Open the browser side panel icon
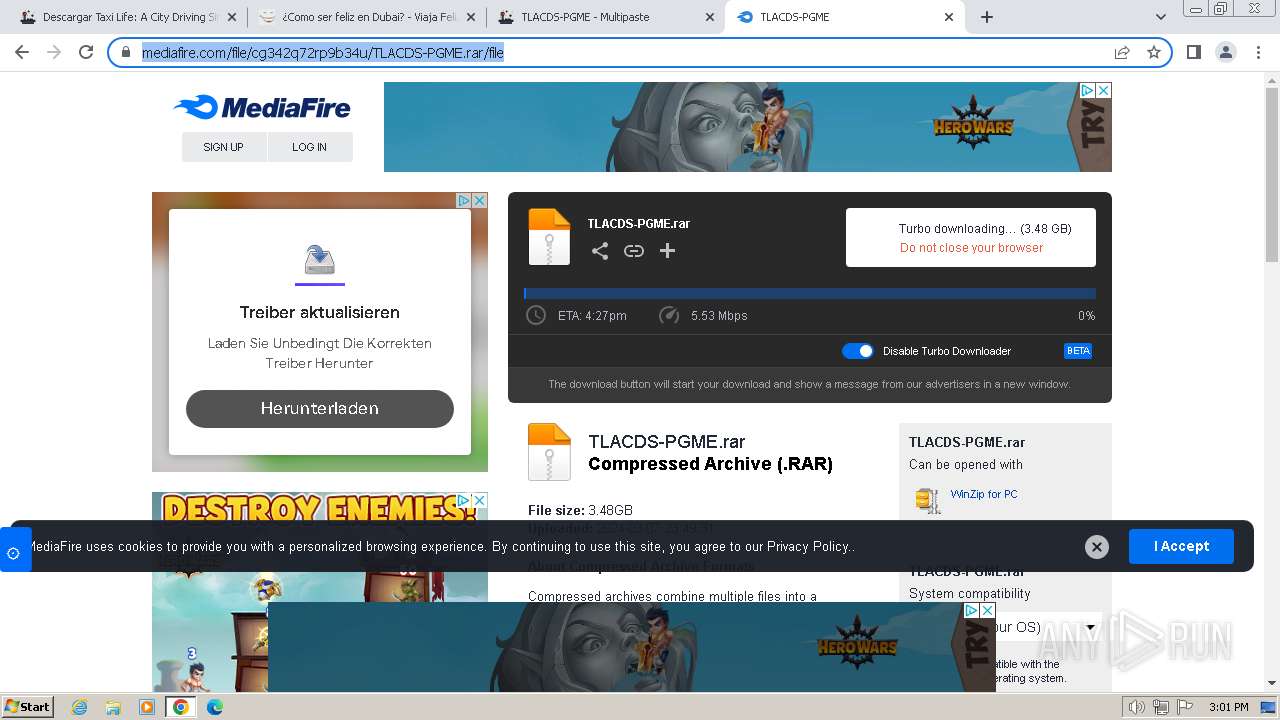Screen dimensions: 1280x720 click(x=1193, y=52)
